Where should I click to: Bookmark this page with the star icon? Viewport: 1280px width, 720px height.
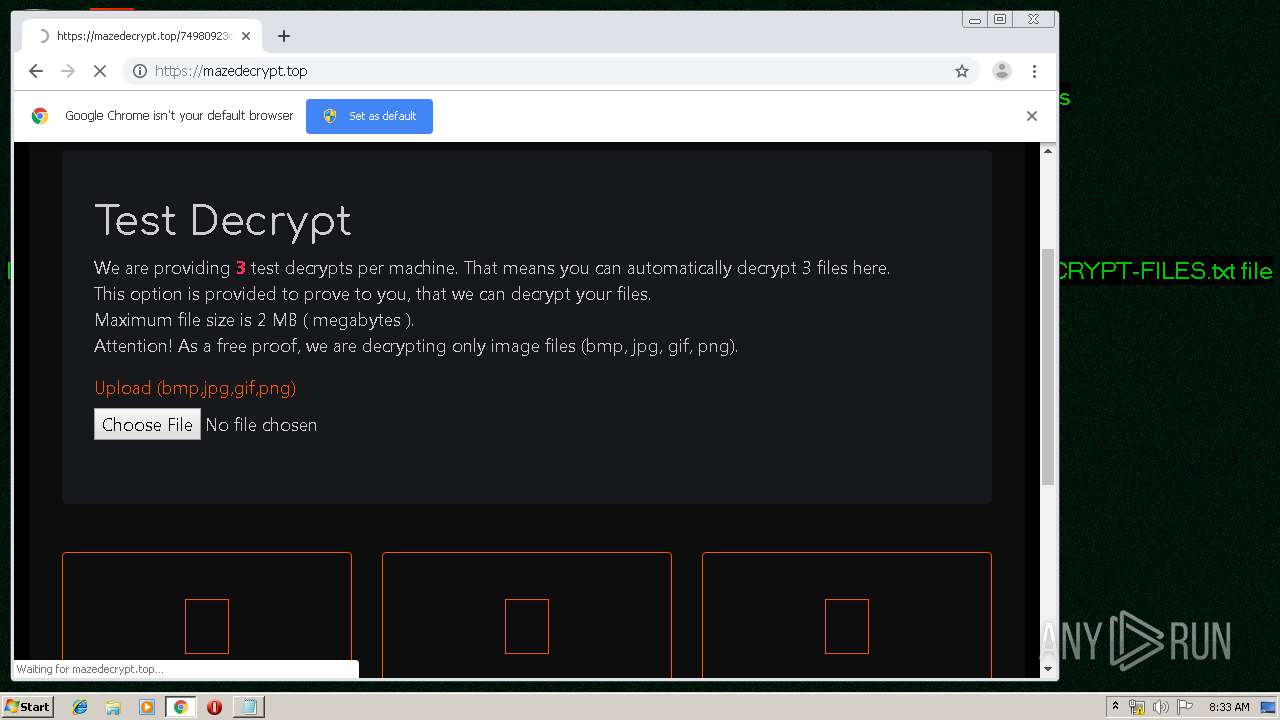point(962,71)
